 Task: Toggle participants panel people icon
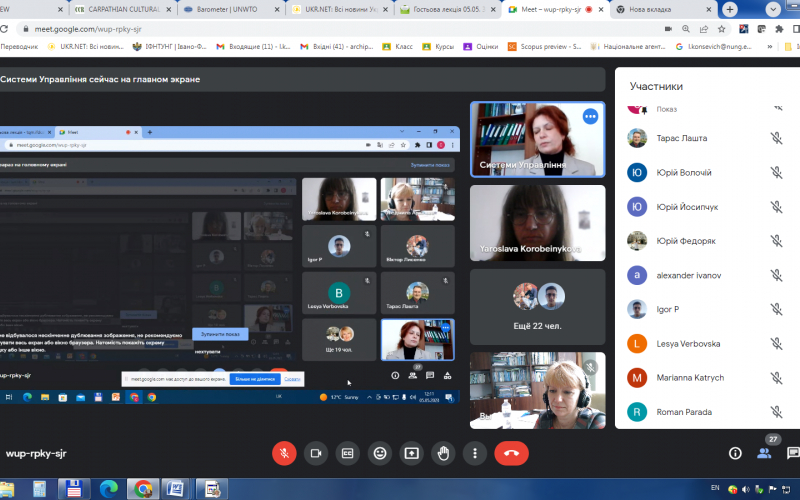(764, 453)
